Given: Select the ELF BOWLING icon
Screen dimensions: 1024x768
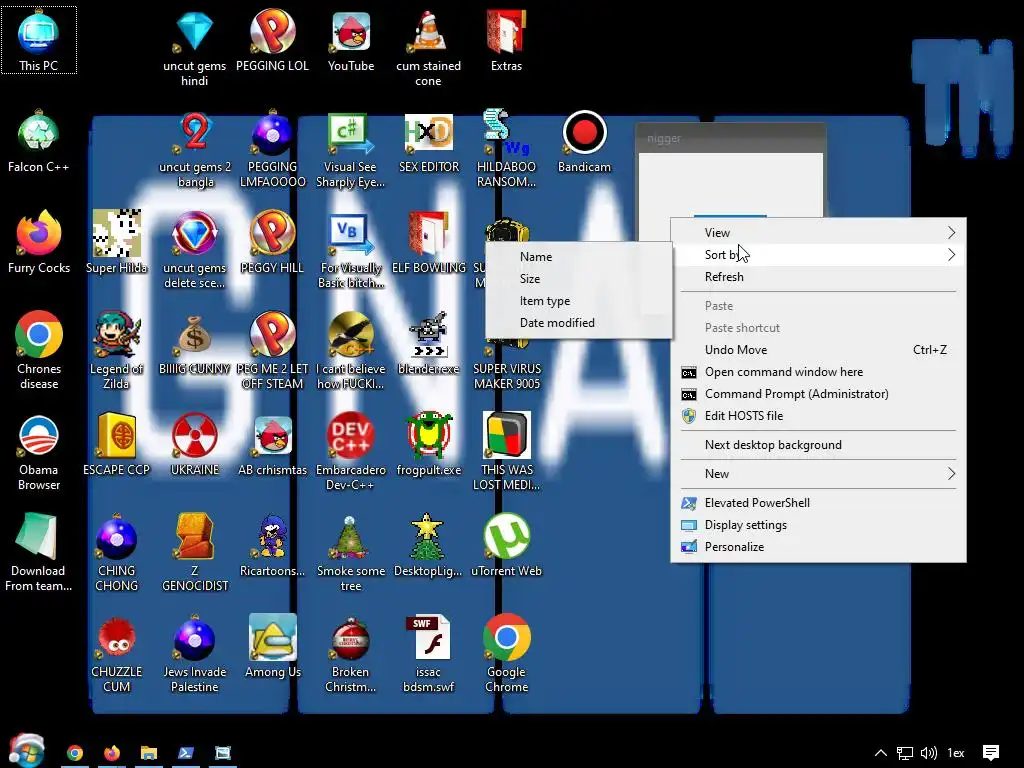Looking at the screenshot, I should 428,242.
